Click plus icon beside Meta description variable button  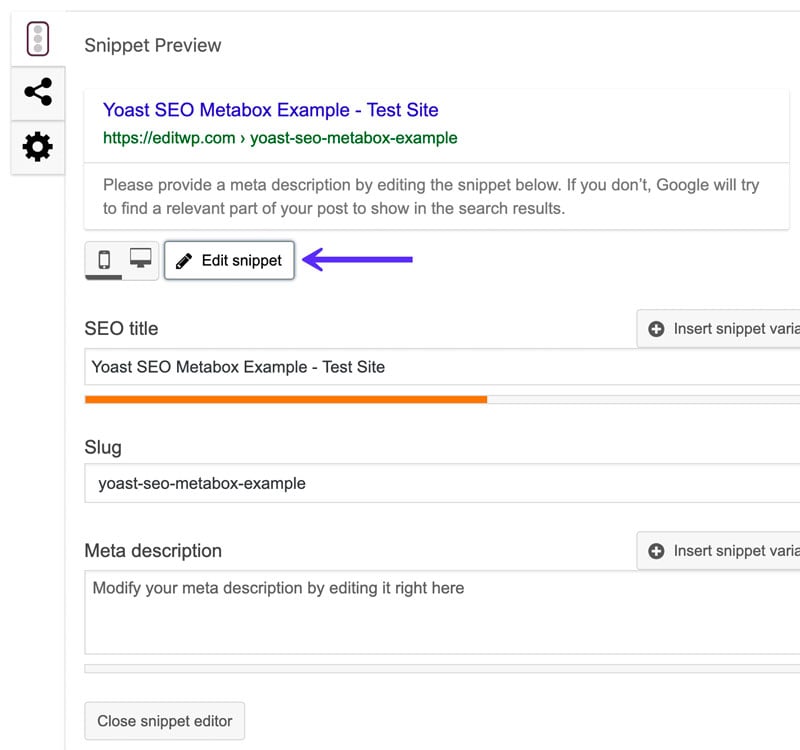coord(656,551)
